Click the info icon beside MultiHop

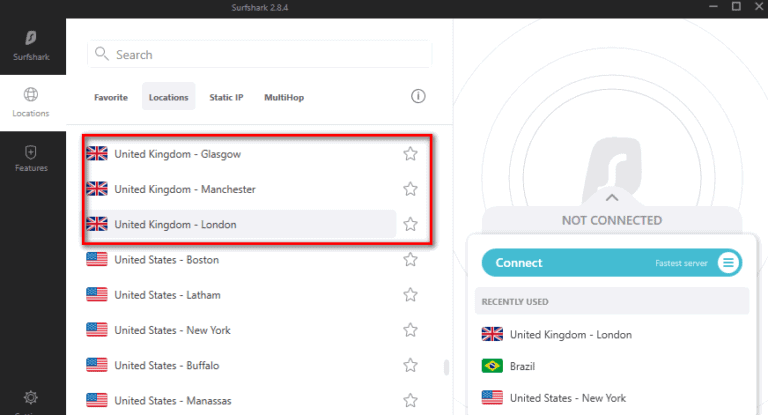(x=418, y=97)
